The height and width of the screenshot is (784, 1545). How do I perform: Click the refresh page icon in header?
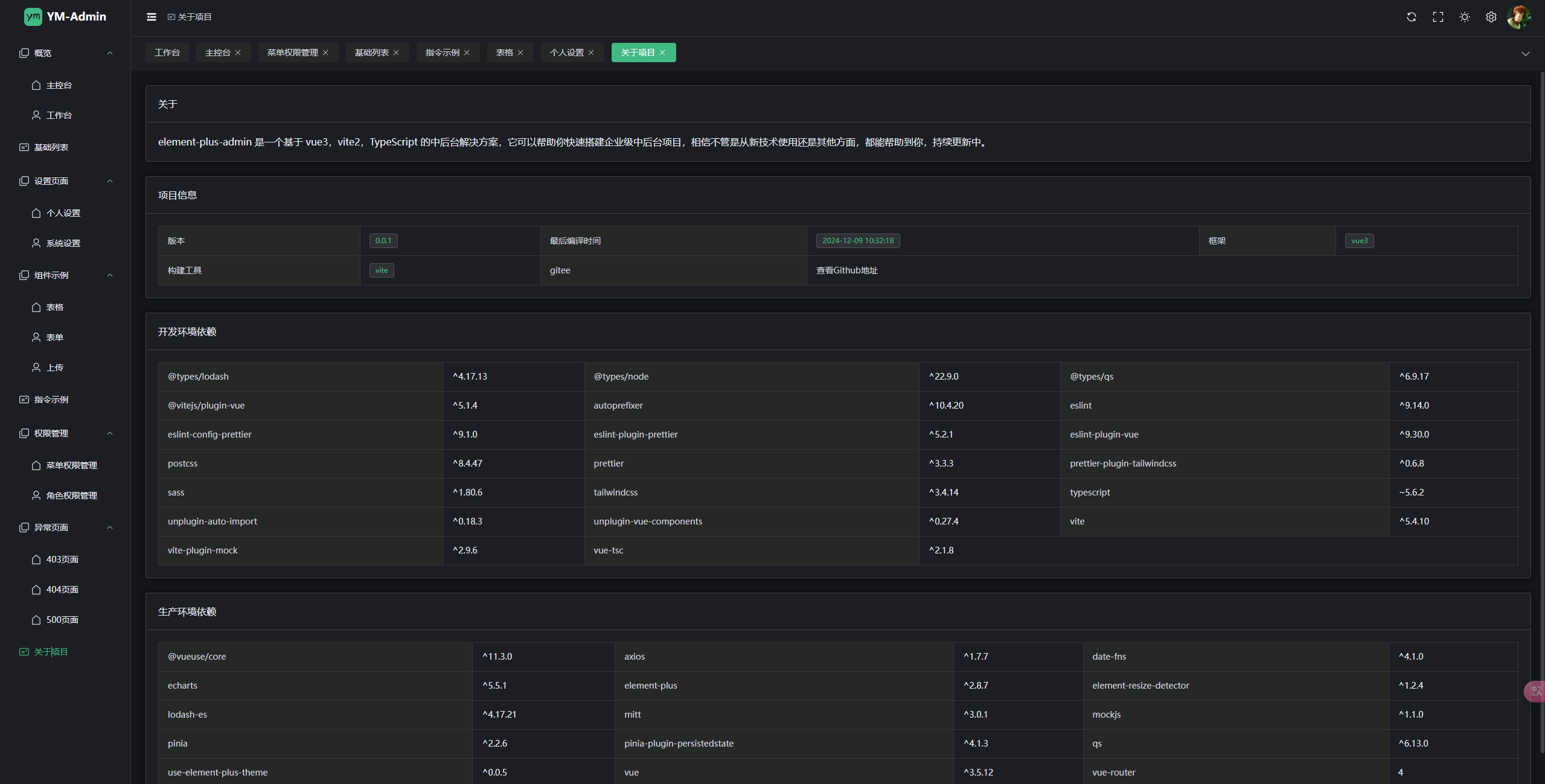point(1411,17)
